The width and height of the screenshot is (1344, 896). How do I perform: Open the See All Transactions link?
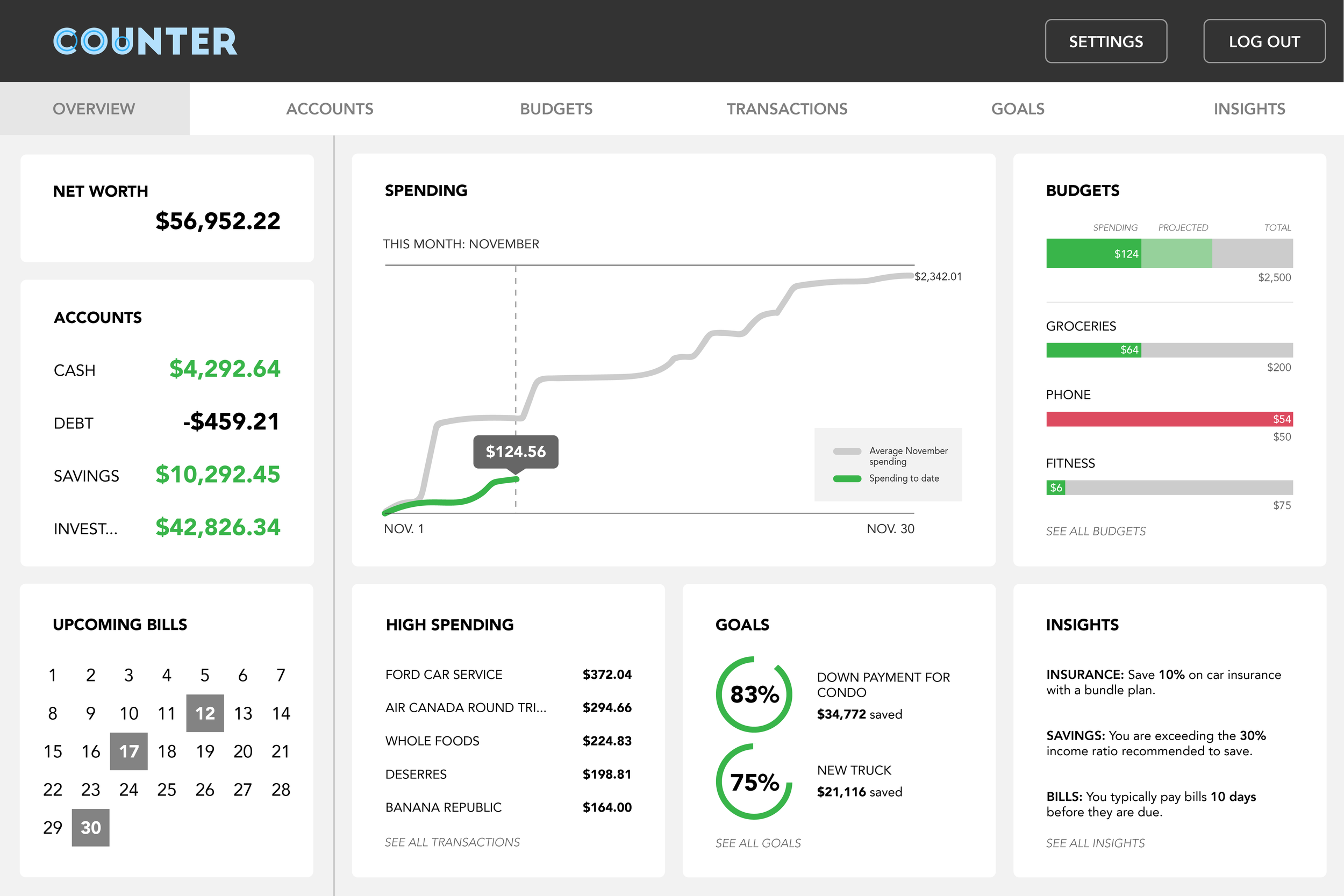[x=452, y=842]
